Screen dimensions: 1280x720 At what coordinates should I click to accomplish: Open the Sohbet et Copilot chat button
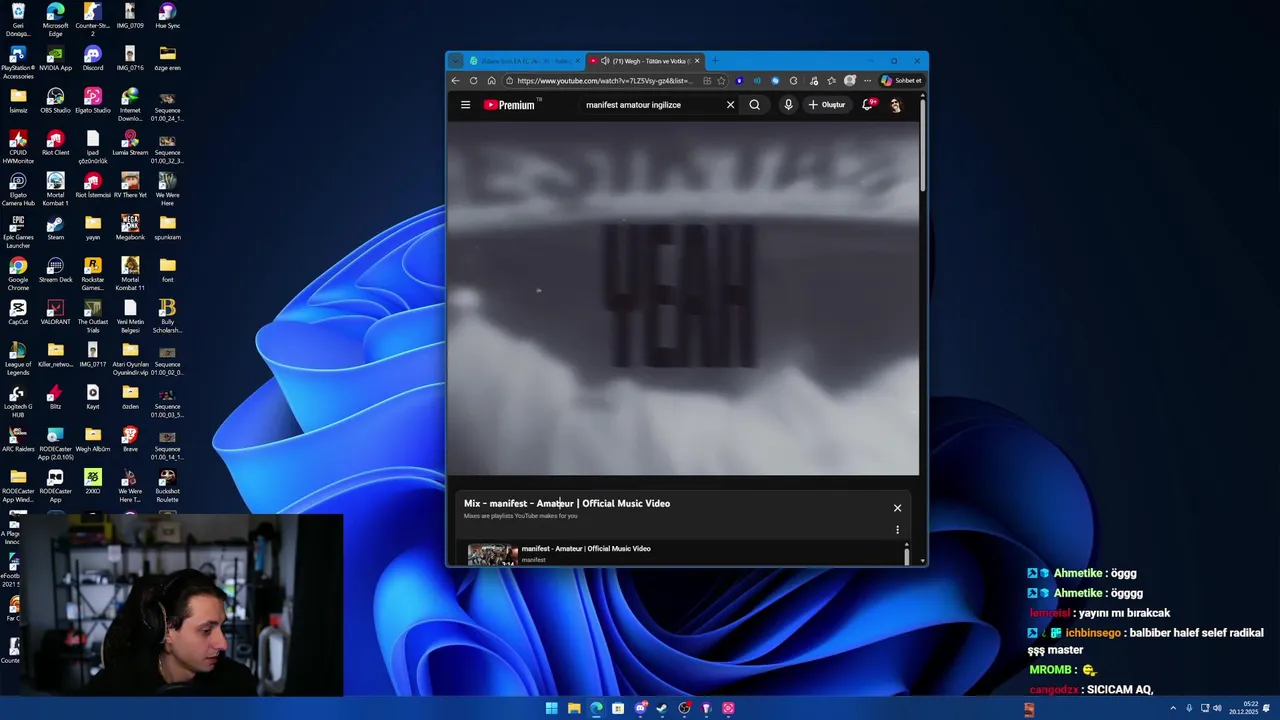pos(900,81)
